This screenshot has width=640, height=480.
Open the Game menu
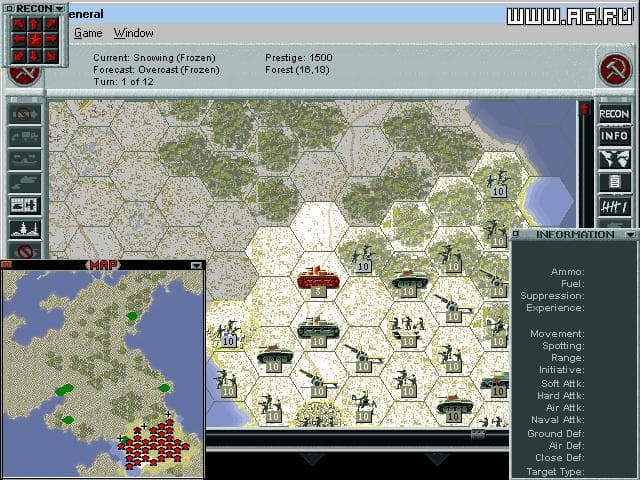point(88,33)
